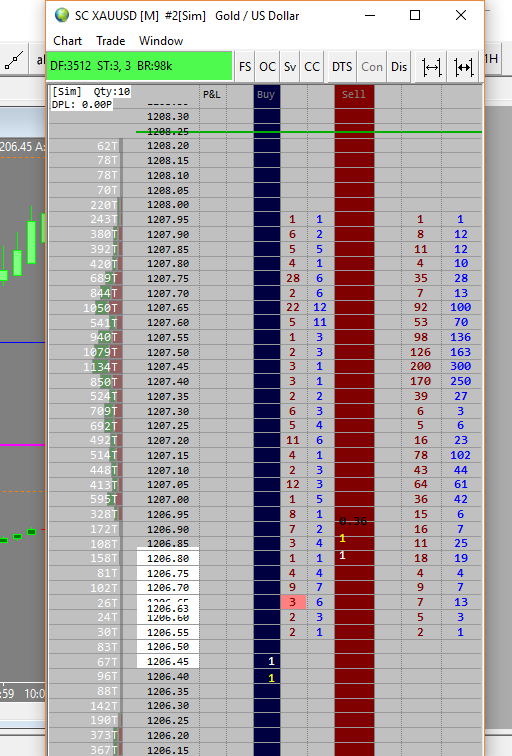
Task: Click the DPL: 0.00P label
Action: coord(81,104)
